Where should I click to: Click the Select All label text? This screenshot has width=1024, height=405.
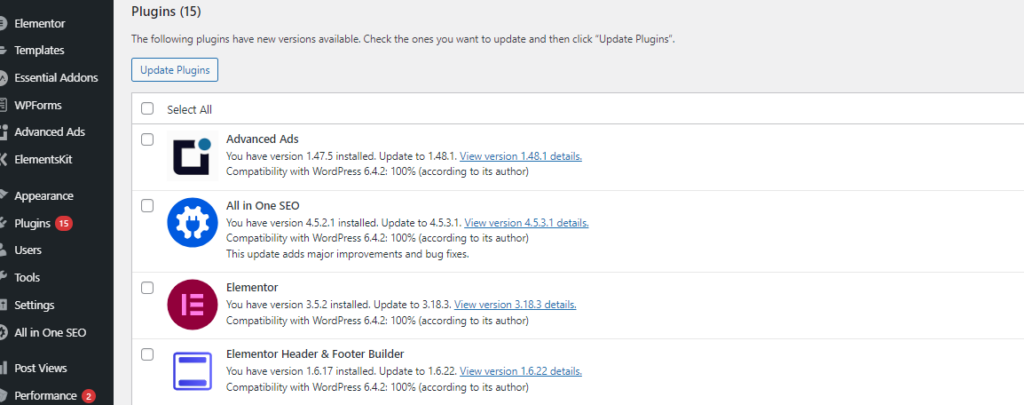(x=189, y=110)
